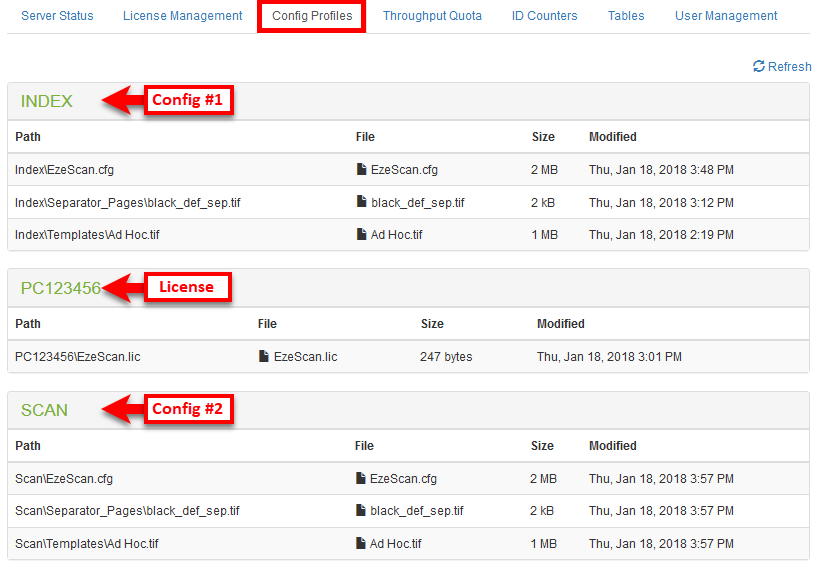Click file icon beside Ad Hoc.tif in INDEX
The height and width of the screenshot is (572, 818).
(362, 235)
